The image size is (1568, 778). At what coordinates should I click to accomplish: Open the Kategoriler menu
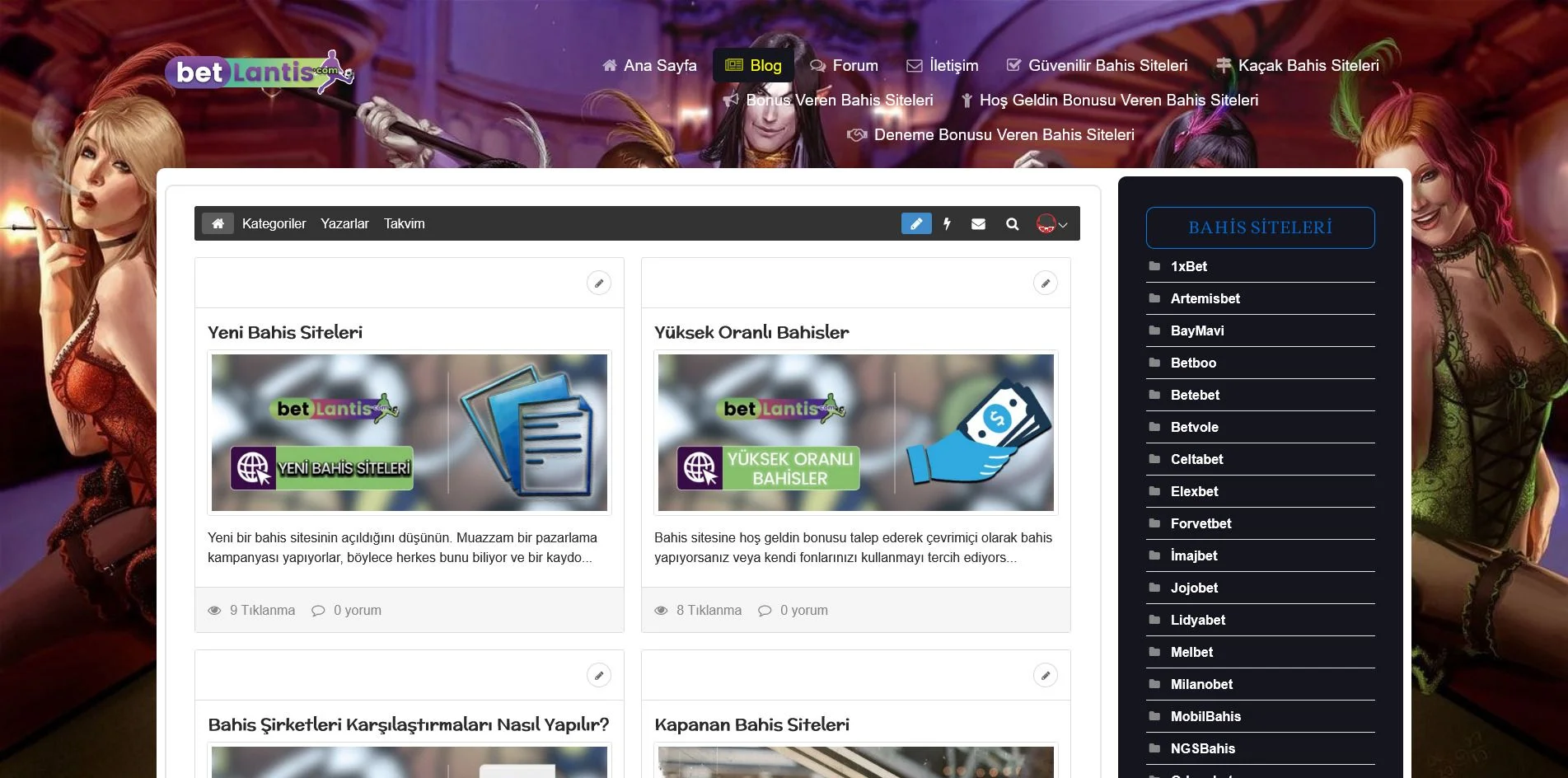[274, 223]
